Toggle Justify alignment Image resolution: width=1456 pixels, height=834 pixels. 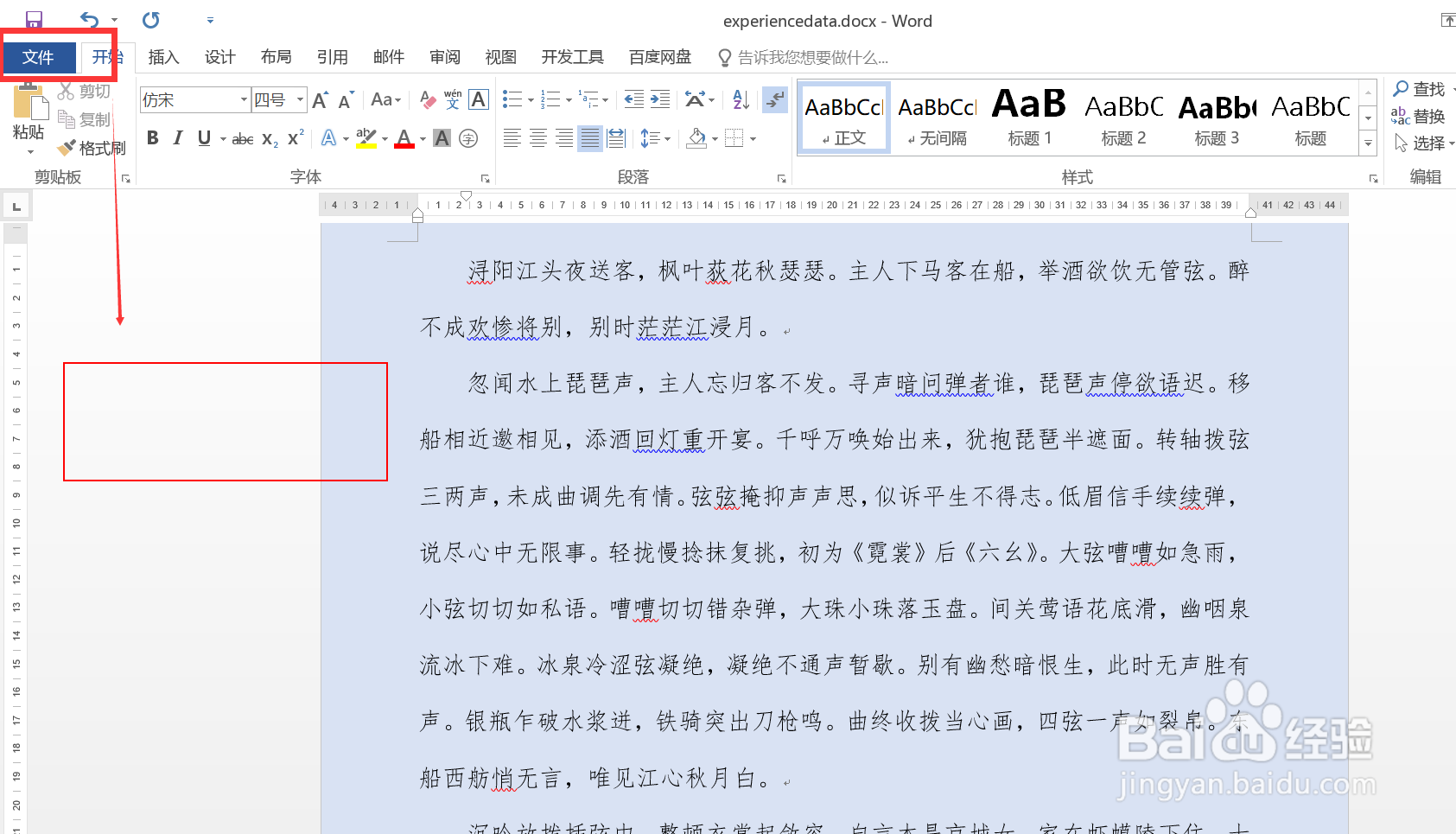(x=590, y=138)
